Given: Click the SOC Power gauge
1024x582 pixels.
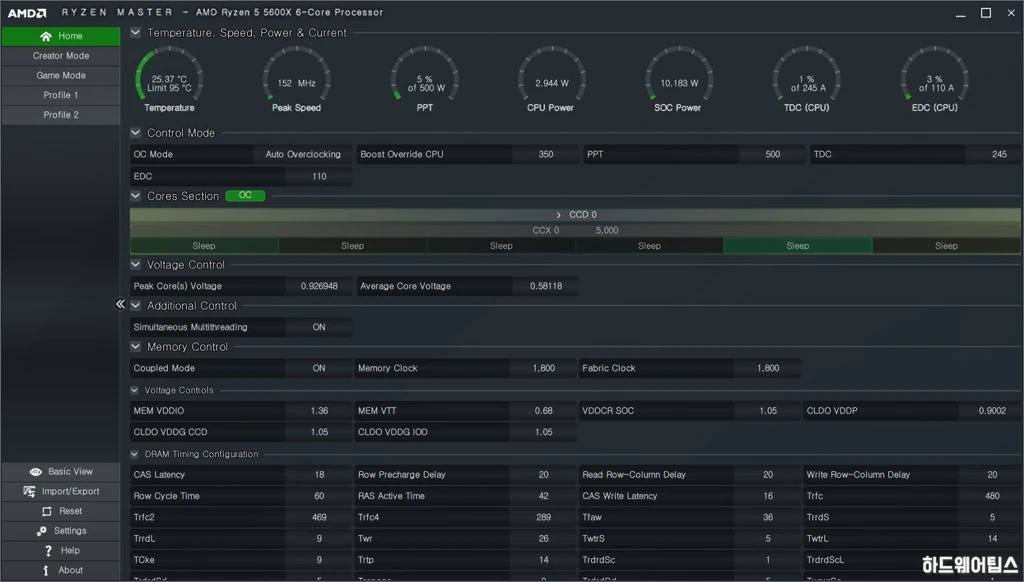Looking at the screenshot, I should (679, 80).
